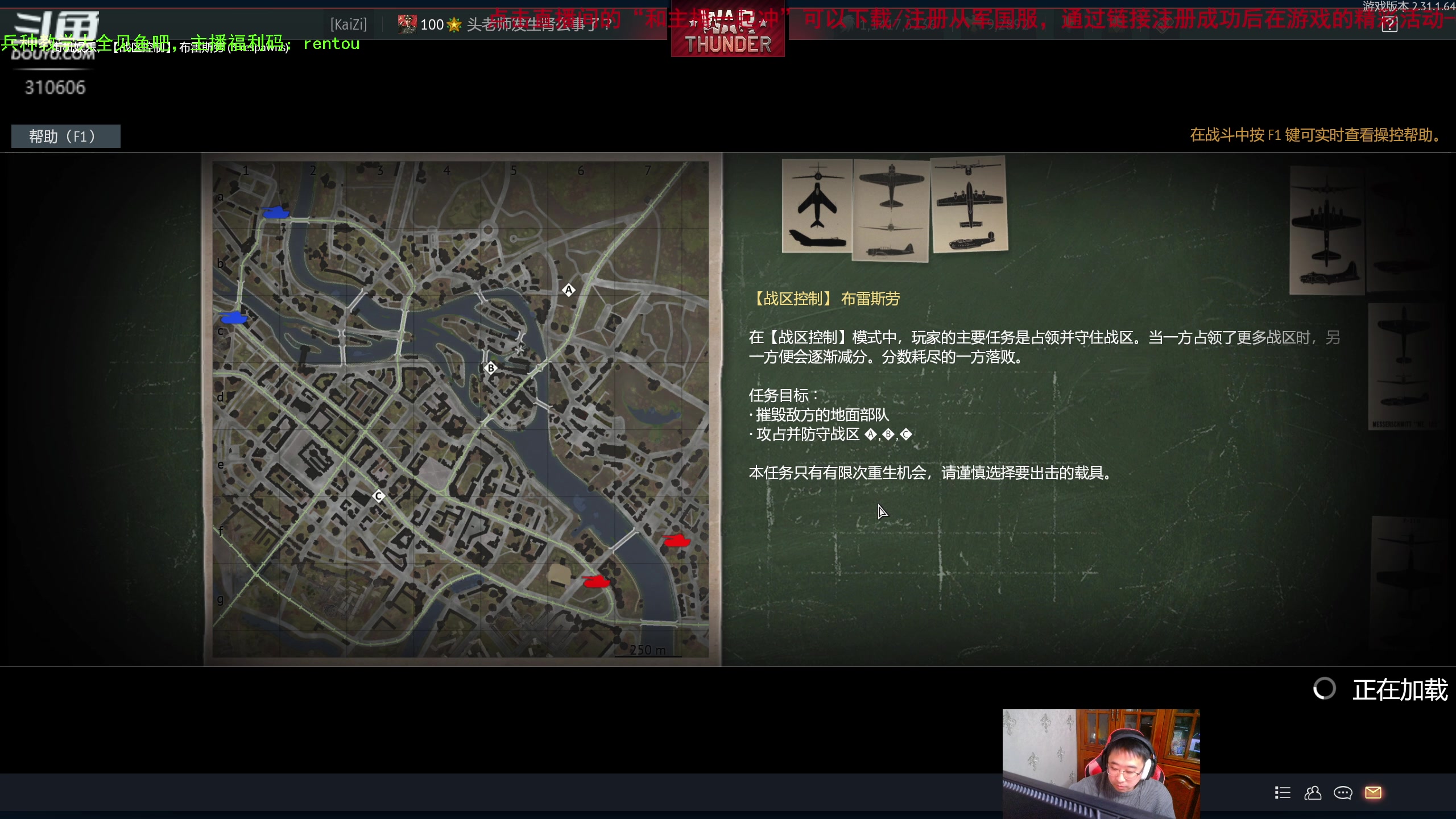
Task: Click the propeller fighter silhouette card
Action: tap(890, 210)
